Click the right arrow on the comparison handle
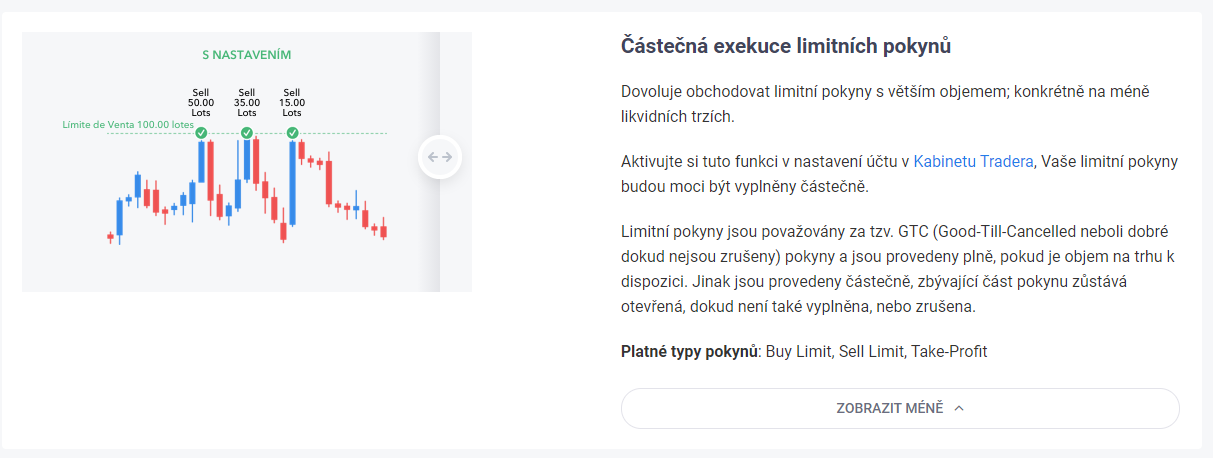The width and height of the screenshot is (1213, 458). pyautogui.click(x=447, y=157)
